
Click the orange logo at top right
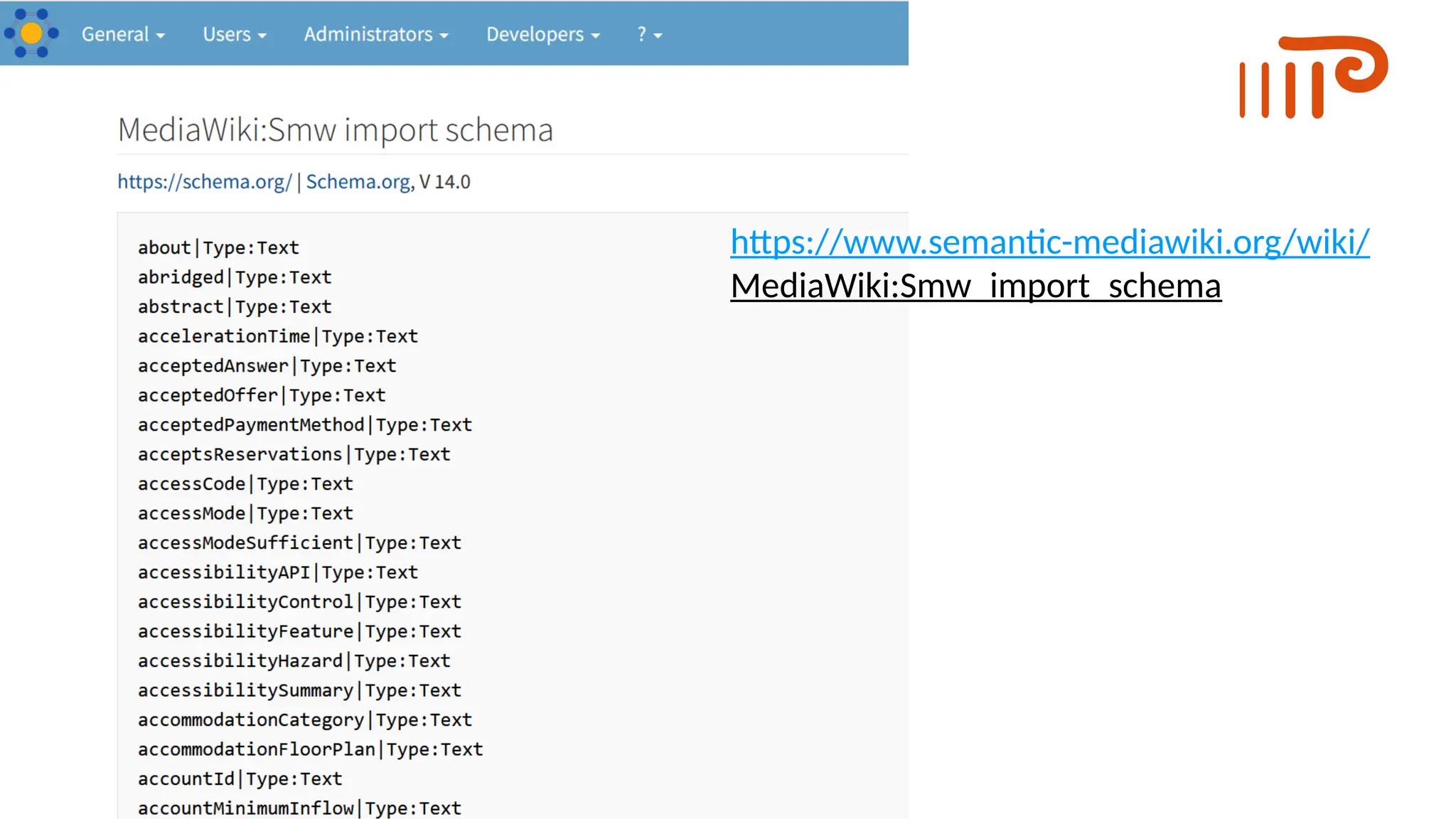point(1313,77)
